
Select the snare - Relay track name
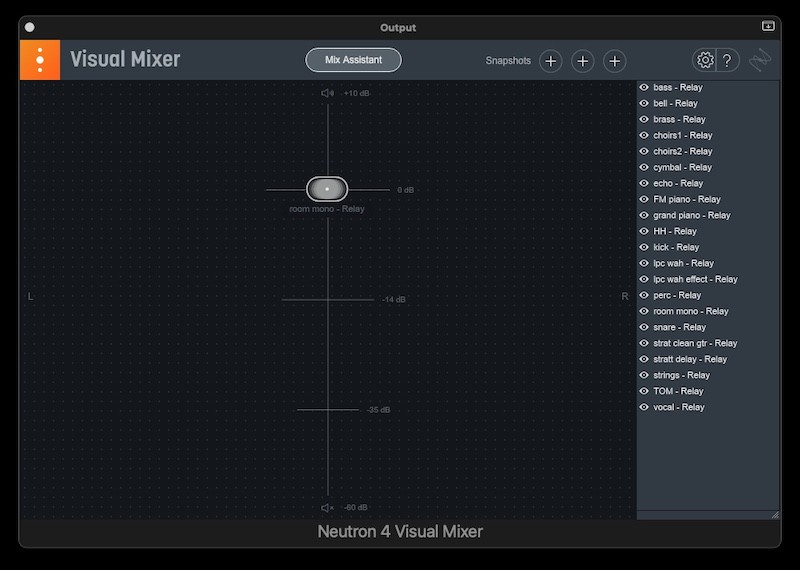pos(680,327)
